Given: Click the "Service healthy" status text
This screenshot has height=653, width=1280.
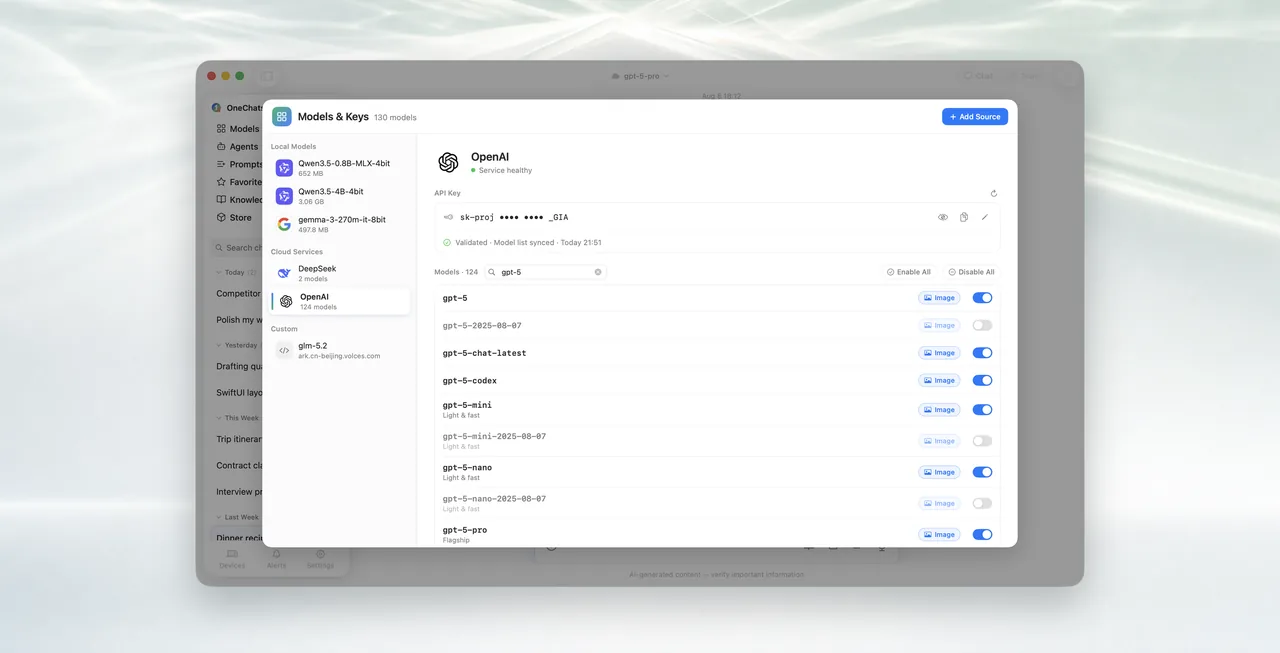Looking at the screenshot, I should [x=505, y=170].
